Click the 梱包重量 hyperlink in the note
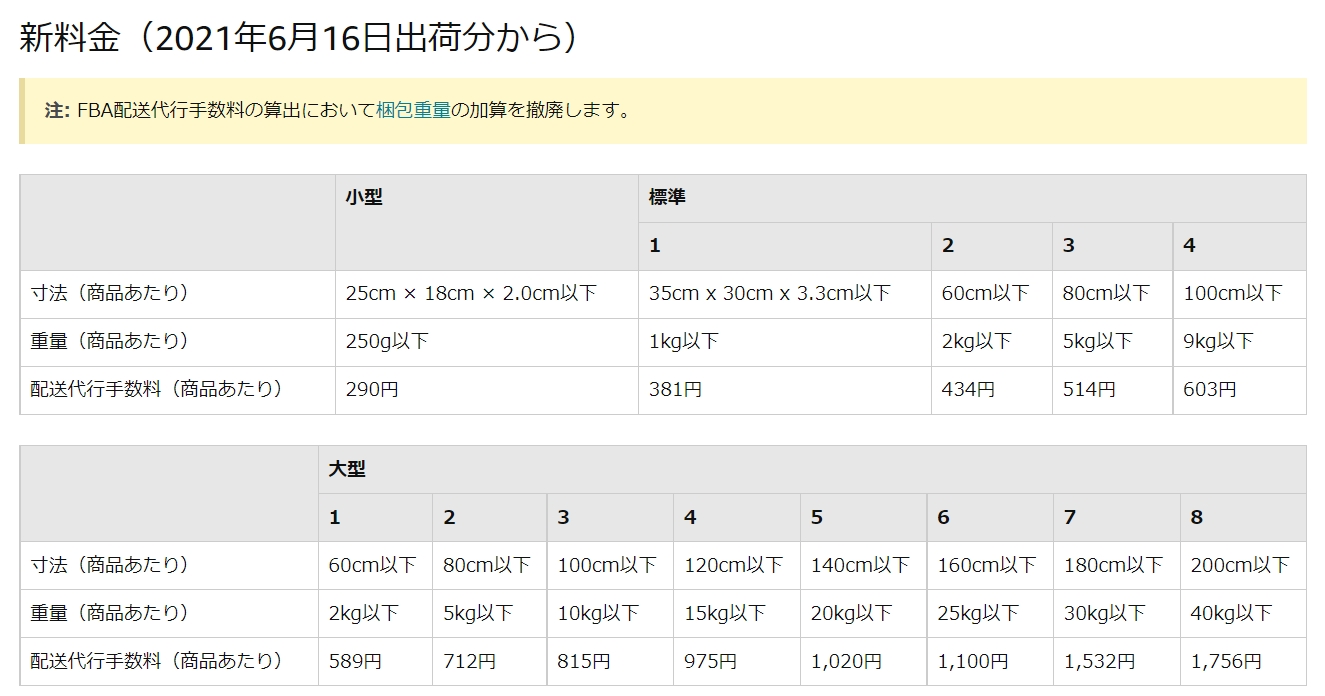This screenshot has height=696, width=1325. [413, 110]
